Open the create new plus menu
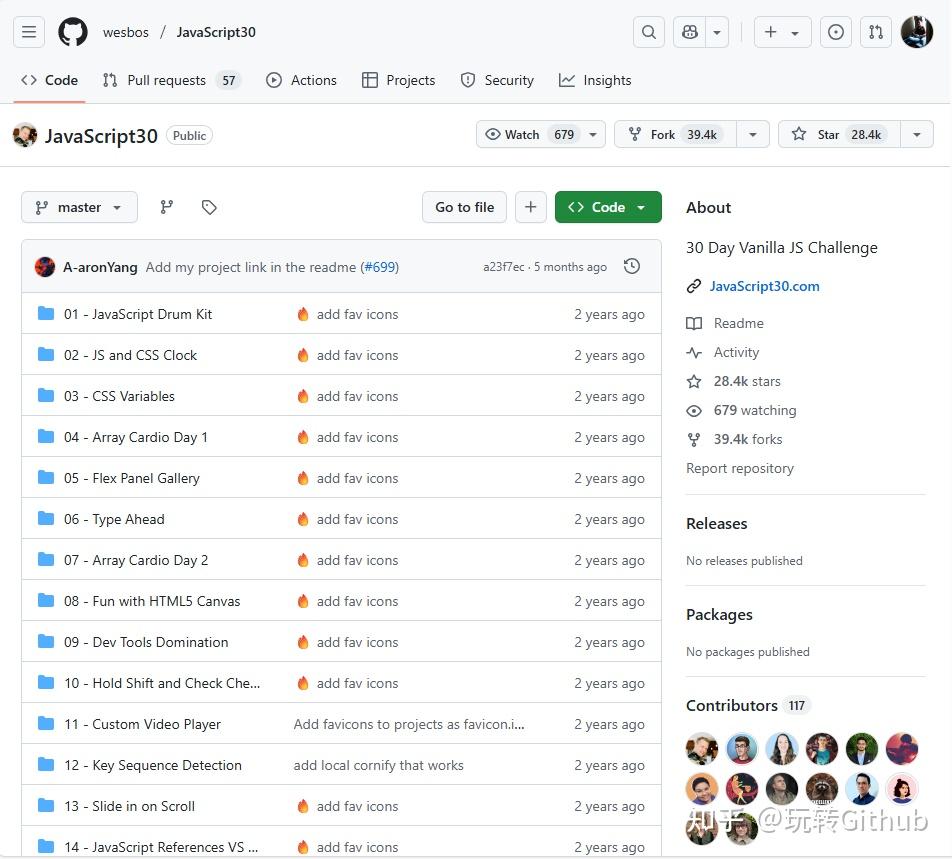Viewport: 952px width, 859px height. (782, 32)
